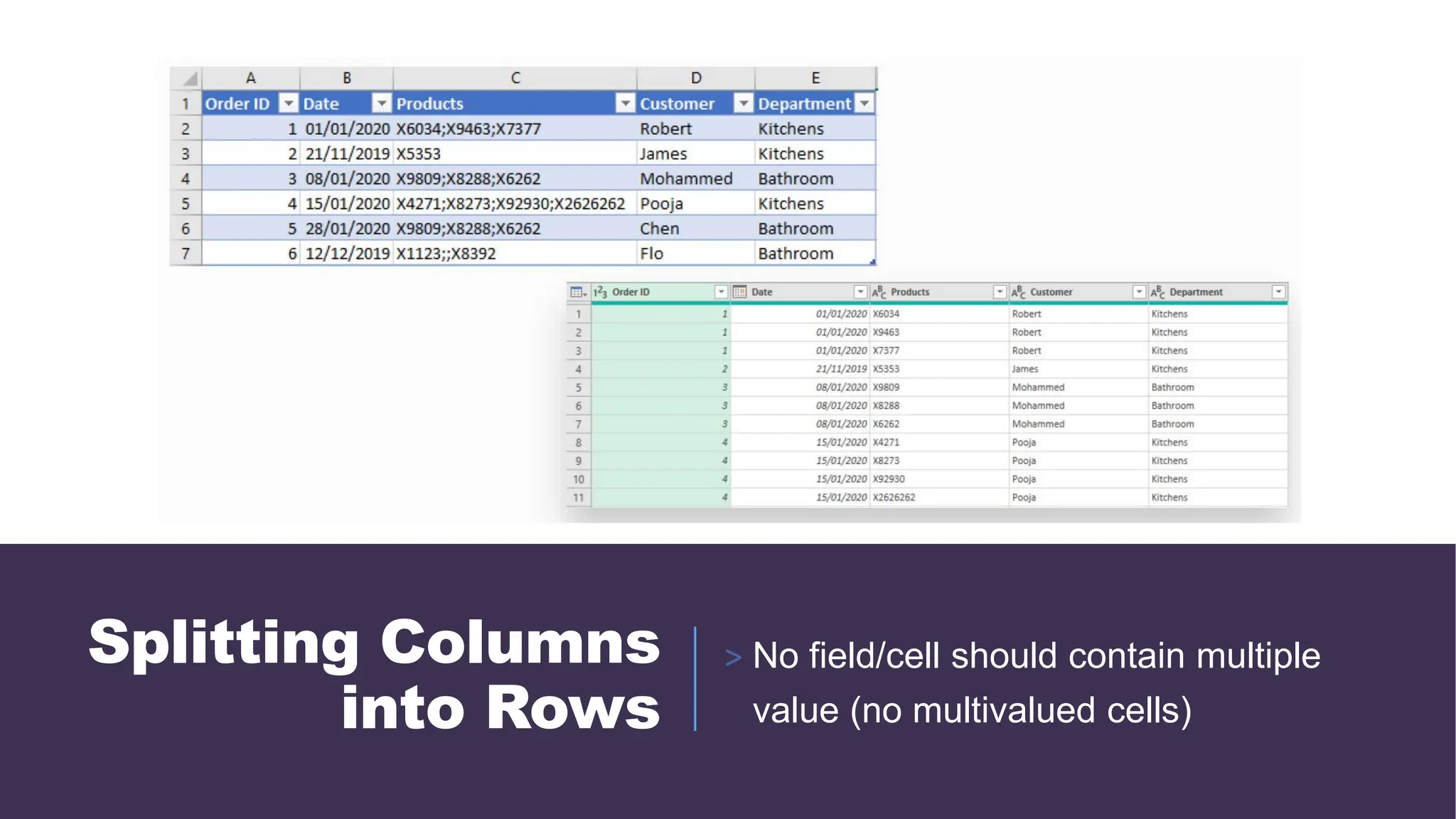Select Excel column D header
Screen dimensions: 1456x819
pyautogui.click(x=696, y=78)
